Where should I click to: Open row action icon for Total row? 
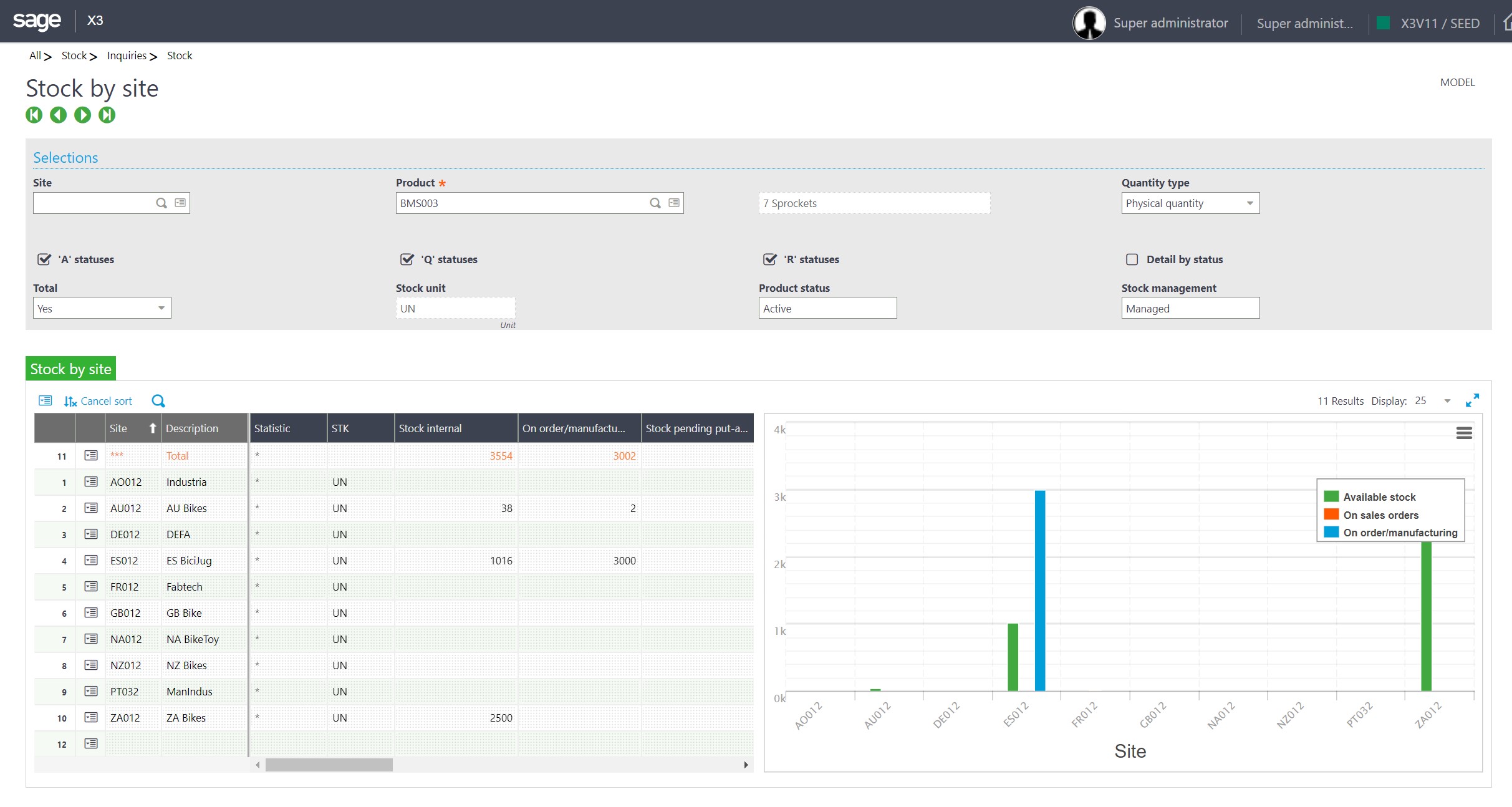(91, 456)
